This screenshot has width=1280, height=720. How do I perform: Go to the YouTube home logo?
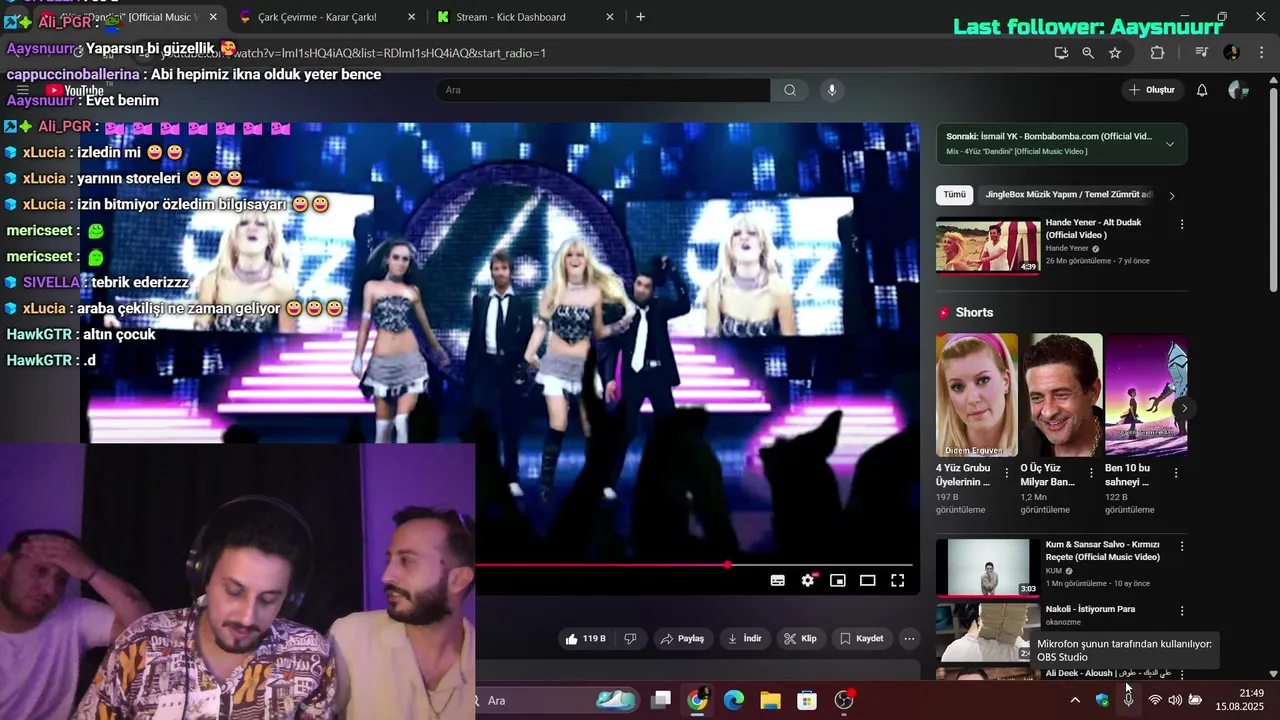[75, 91]
